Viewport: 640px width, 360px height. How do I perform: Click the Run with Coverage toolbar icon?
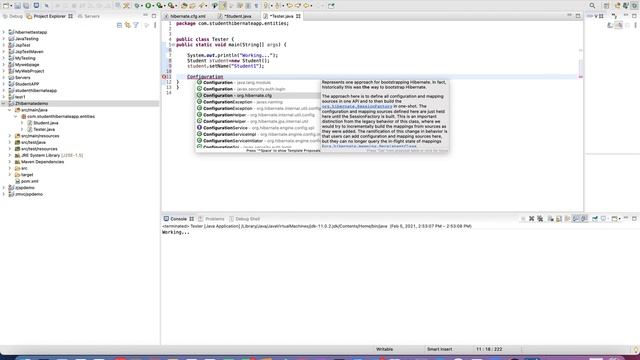click(160, 6)
